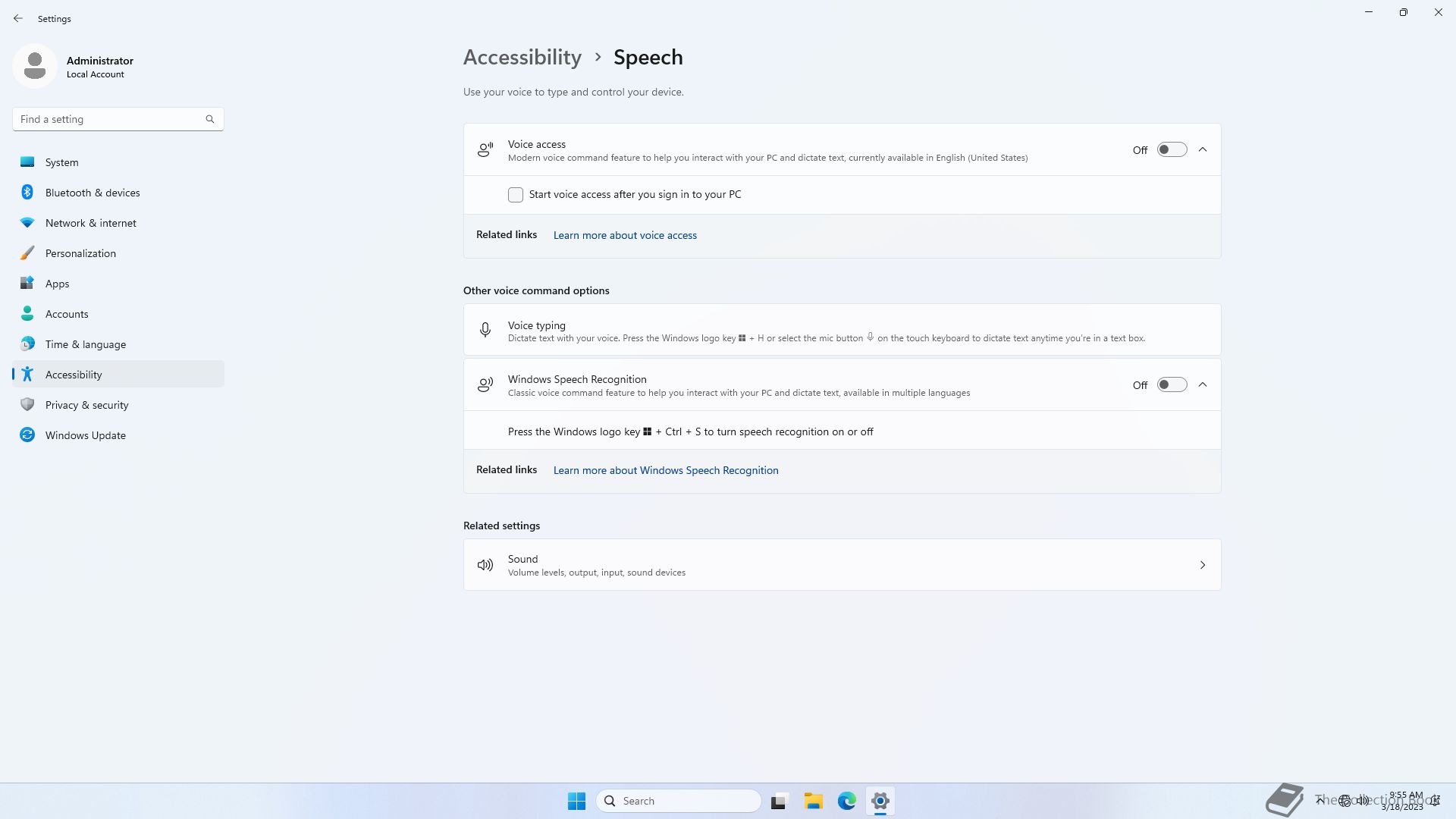The height and width of the screenshot is (819, 1456).
Task: Click the Sound speaker icon
Action: click(485, 565)
